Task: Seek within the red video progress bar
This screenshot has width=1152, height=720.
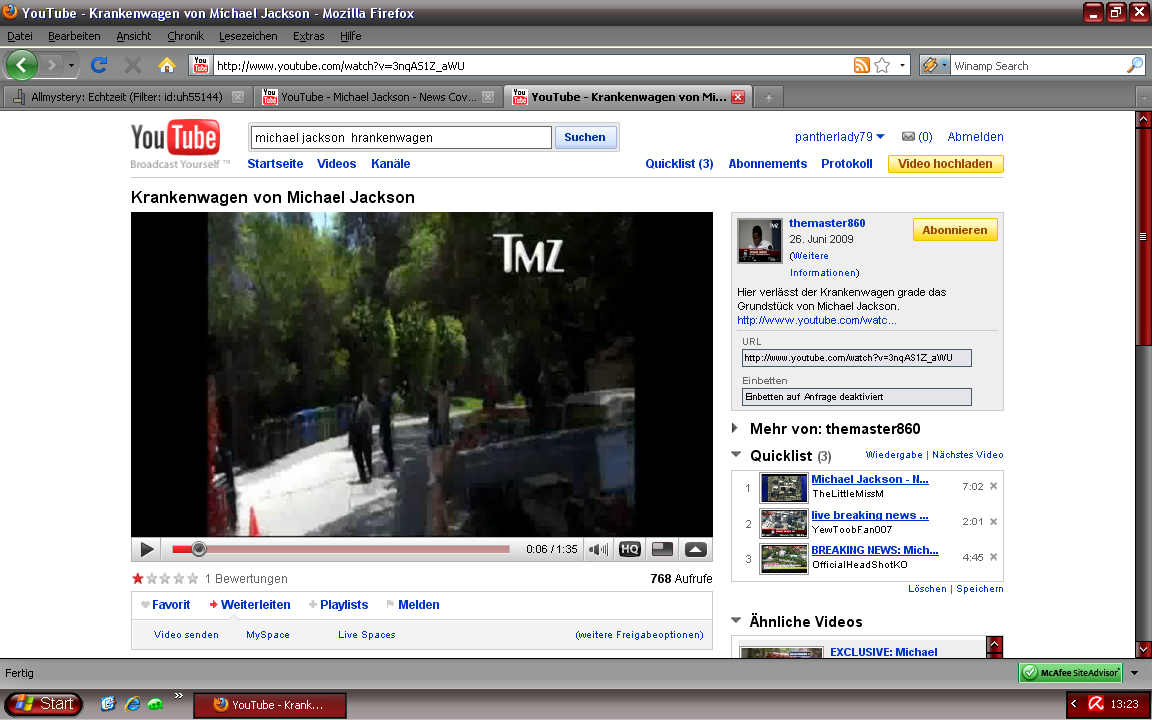Action: [x=341, y=549]
